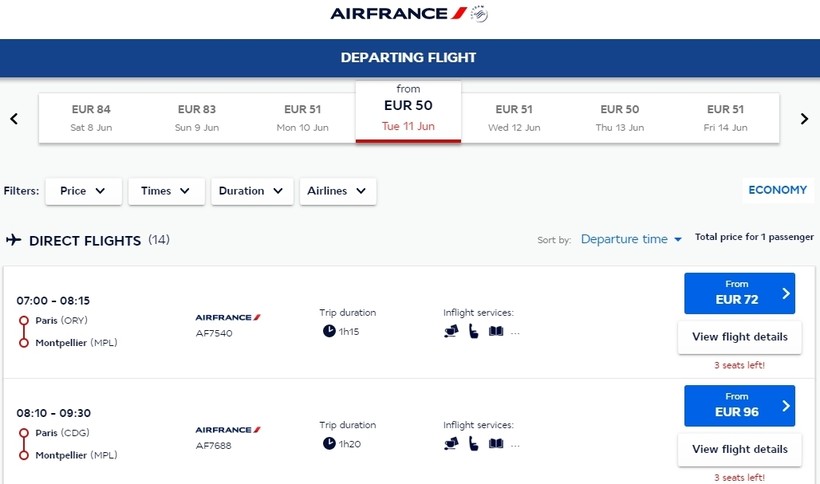This screenshot has width=820, height=484.
Task: Go to previous dates with left arrow
Action: [14, 119]
